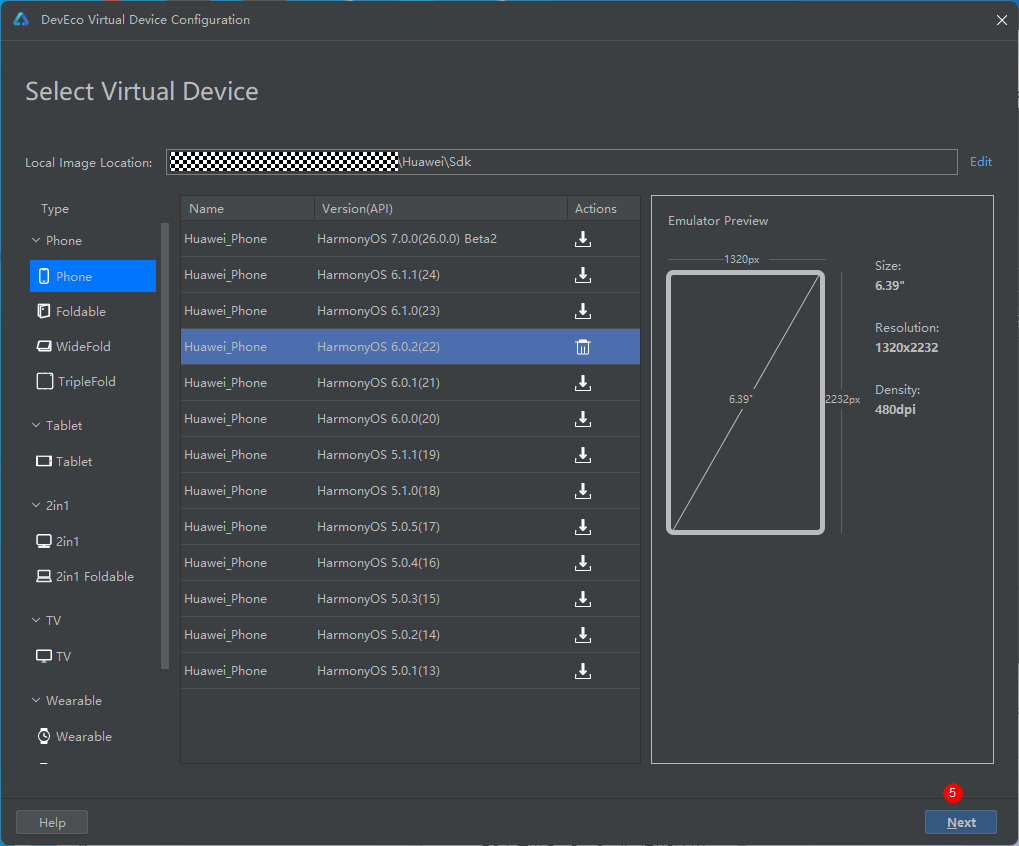Download HarmonyOS 5.1.0(18) image
The height and width of the screenshot is (846, 1019).
[583, 491]
